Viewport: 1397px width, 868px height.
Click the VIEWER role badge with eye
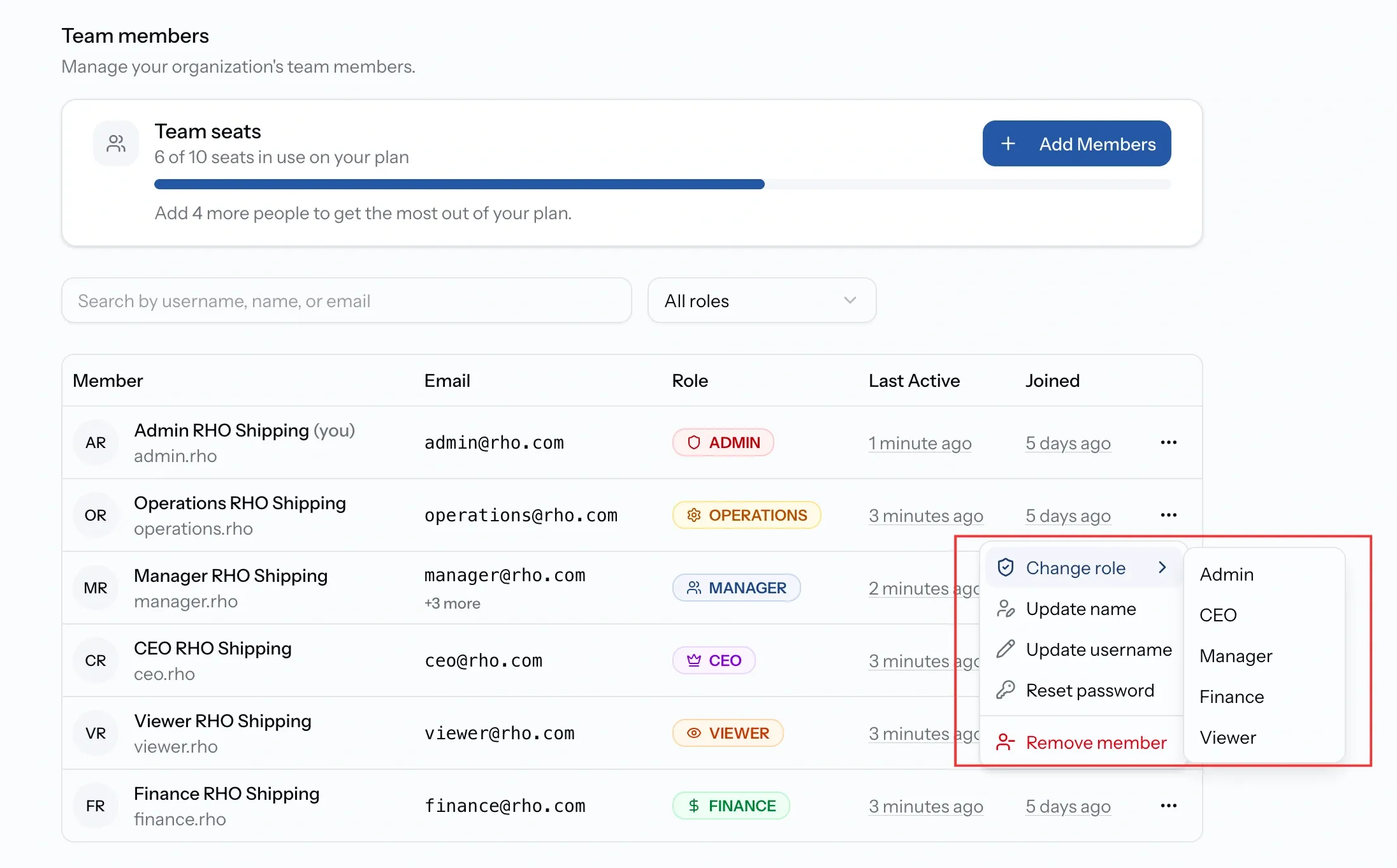pos(728,733)
